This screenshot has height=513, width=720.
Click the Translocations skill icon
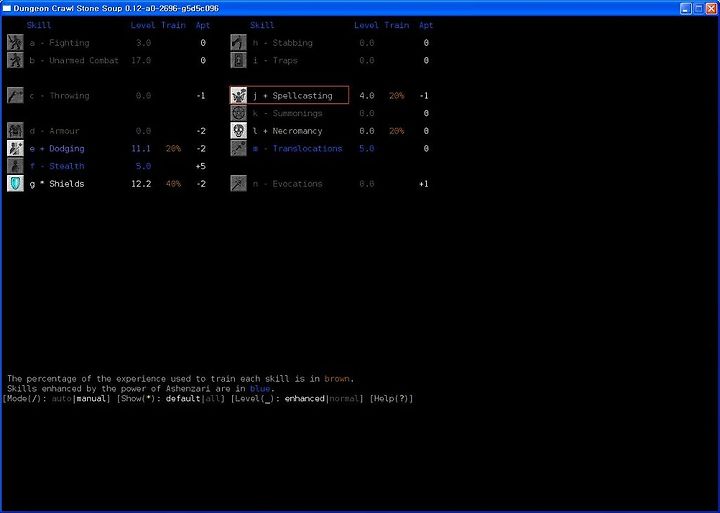click(x=238, y=148)
